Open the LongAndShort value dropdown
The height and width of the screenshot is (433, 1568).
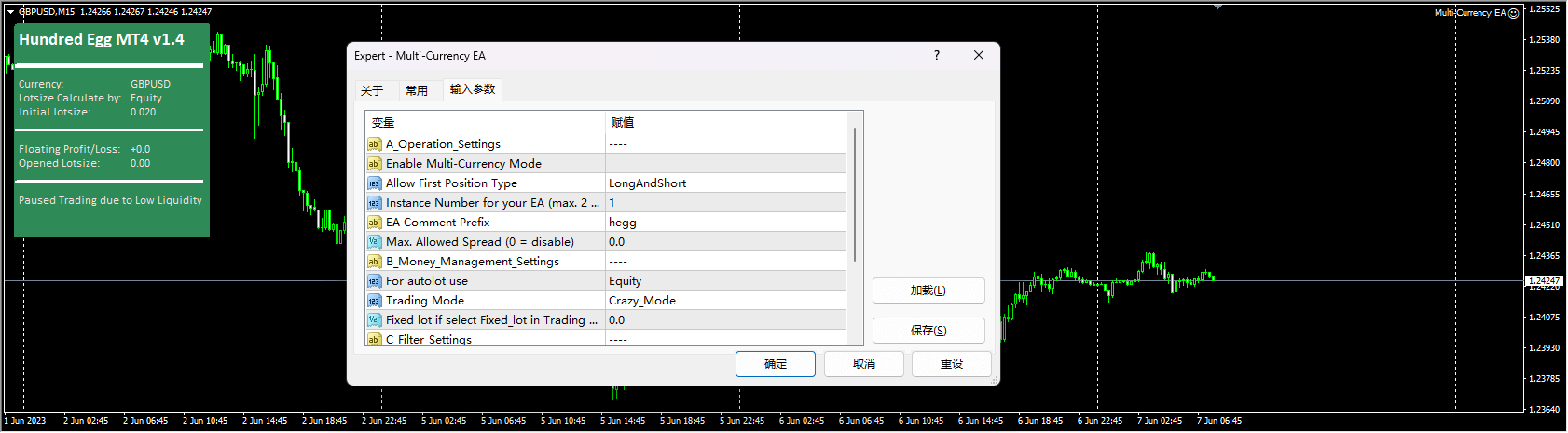(x=725, y=183)
